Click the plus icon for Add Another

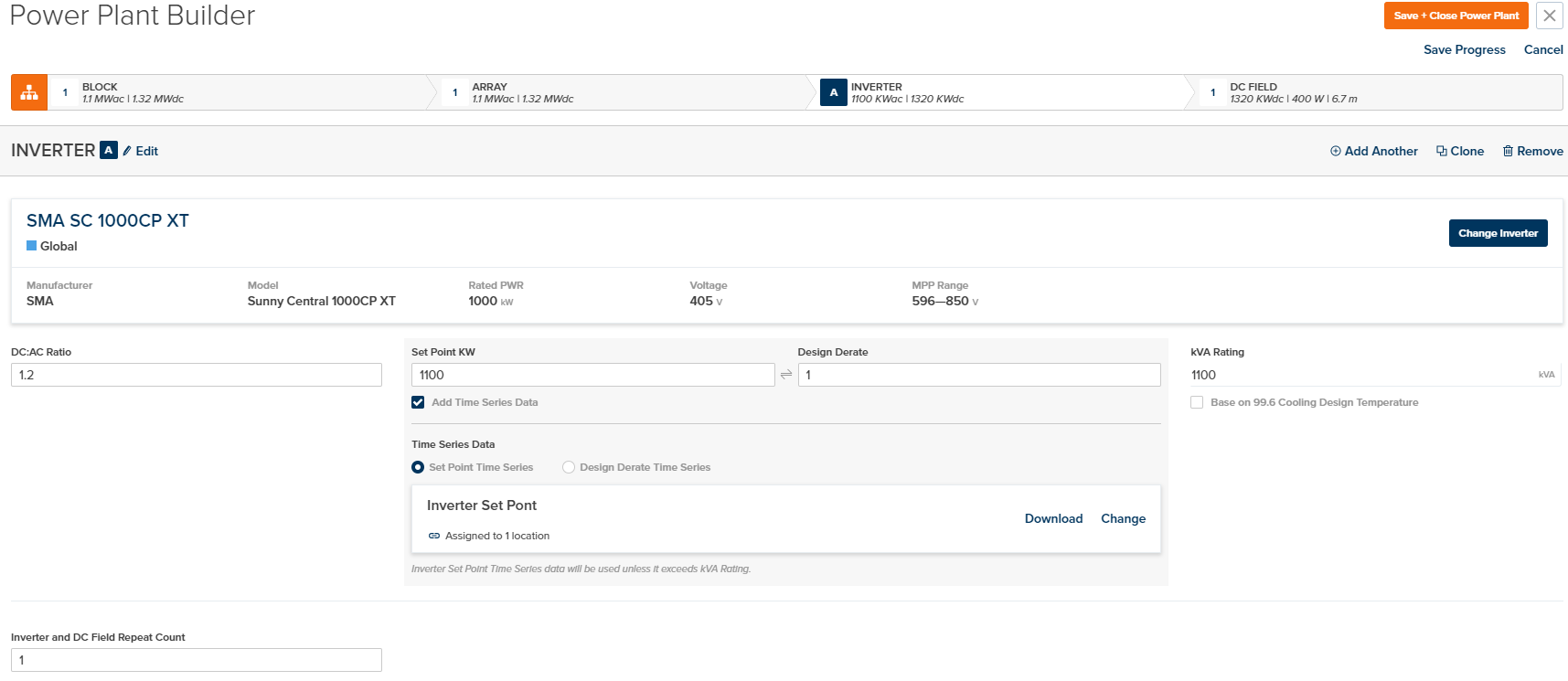tap(1335, 151)
